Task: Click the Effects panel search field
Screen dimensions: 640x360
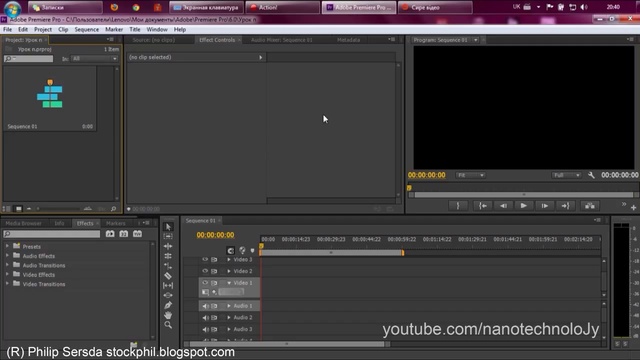Action: click(51, 234)
